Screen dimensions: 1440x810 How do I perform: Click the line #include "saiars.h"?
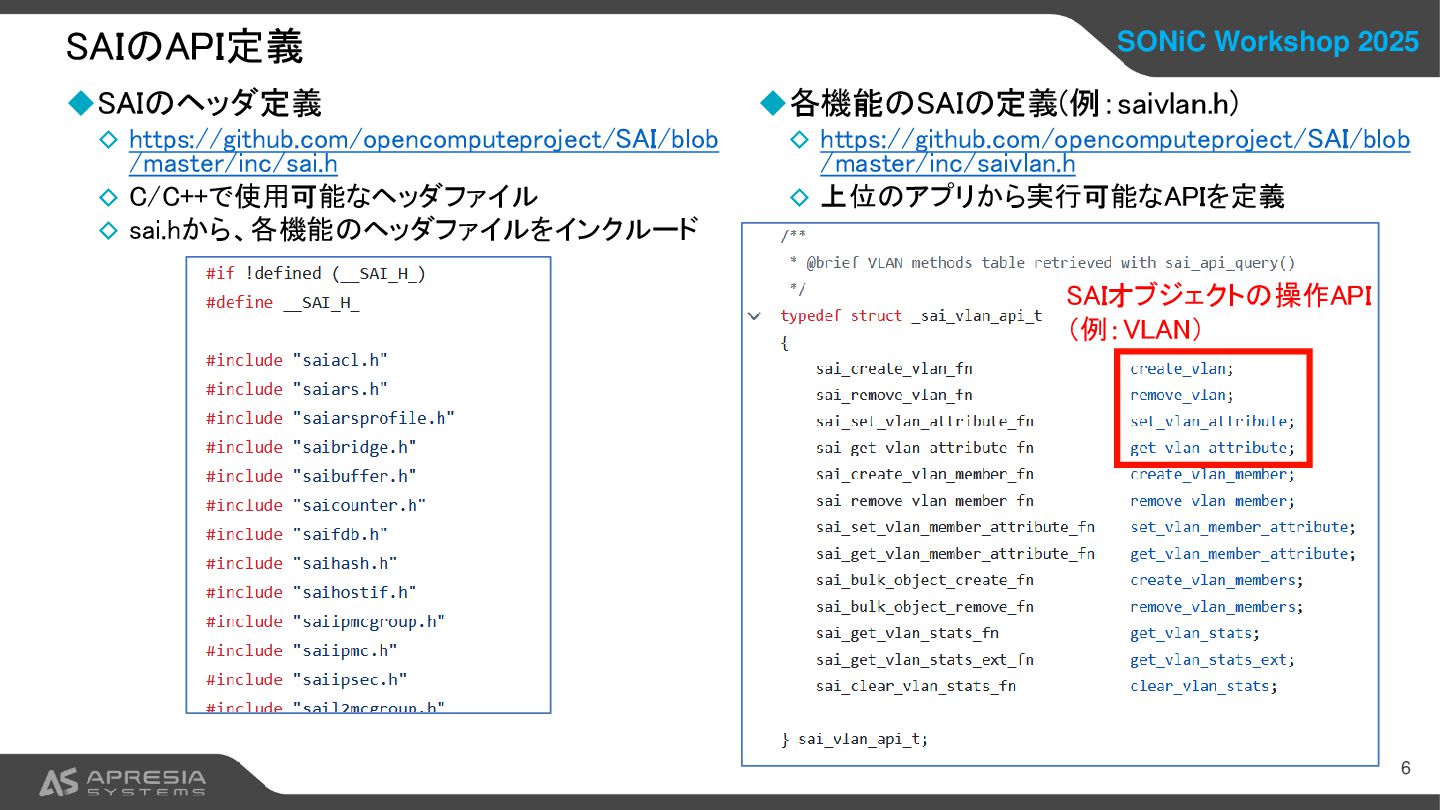point(297,389)
